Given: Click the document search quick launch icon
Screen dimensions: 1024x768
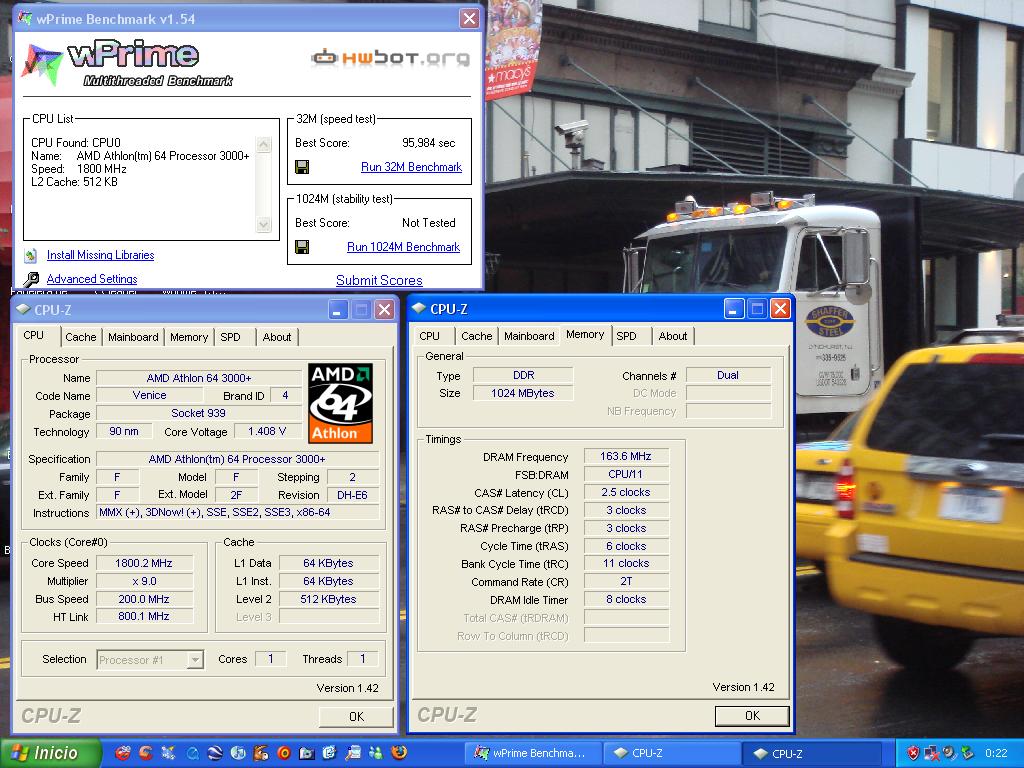Looking at the screenshot, I should [353, 753].
